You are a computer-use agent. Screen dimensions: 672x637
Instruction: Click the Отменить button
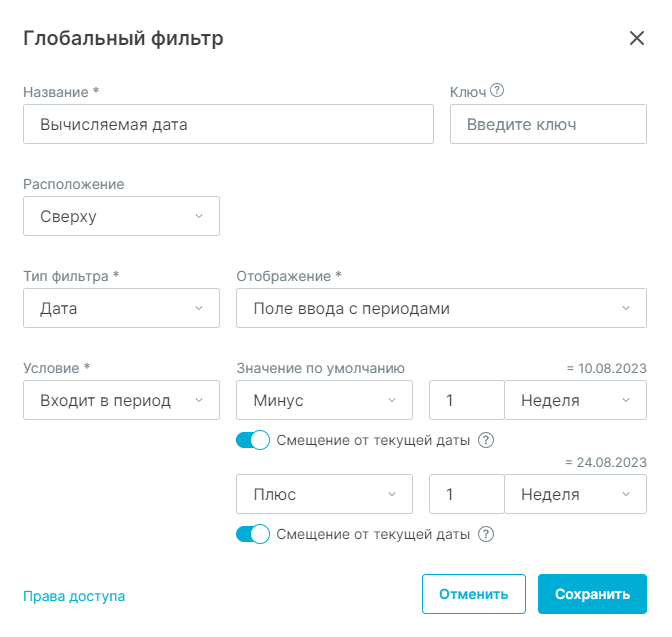(474, 594)
